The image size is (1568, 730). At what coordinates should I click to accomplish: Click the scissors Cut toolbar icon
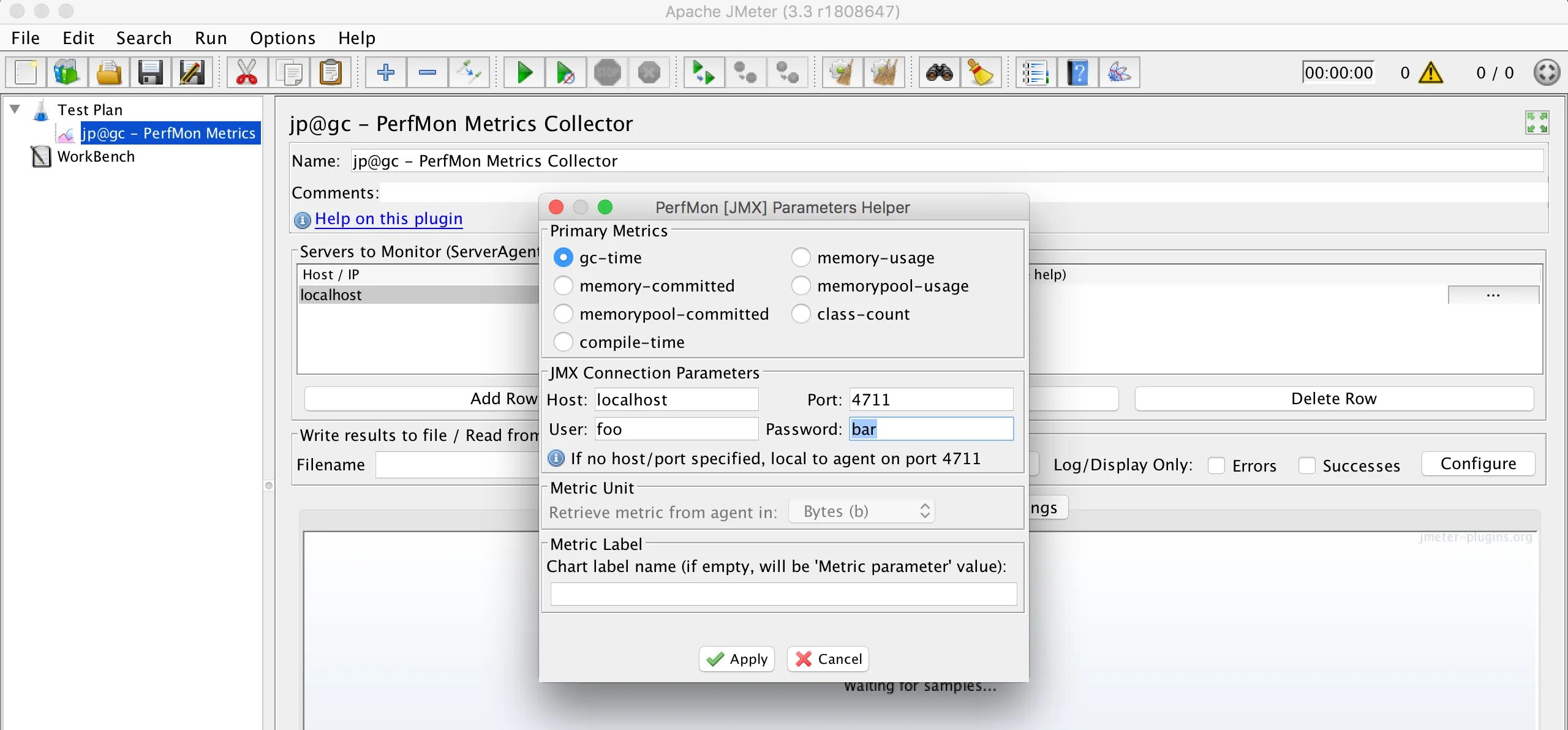point(246,73)
